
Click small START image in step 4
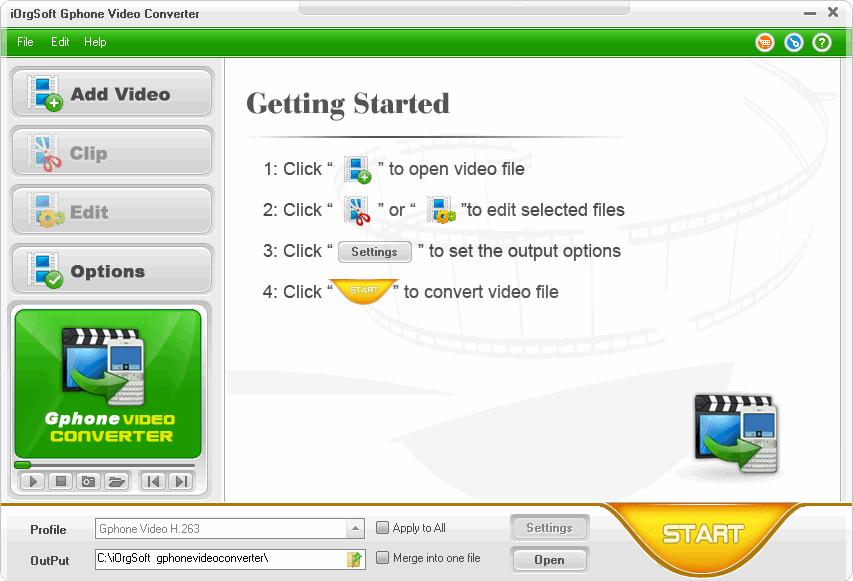coord(363,291)
